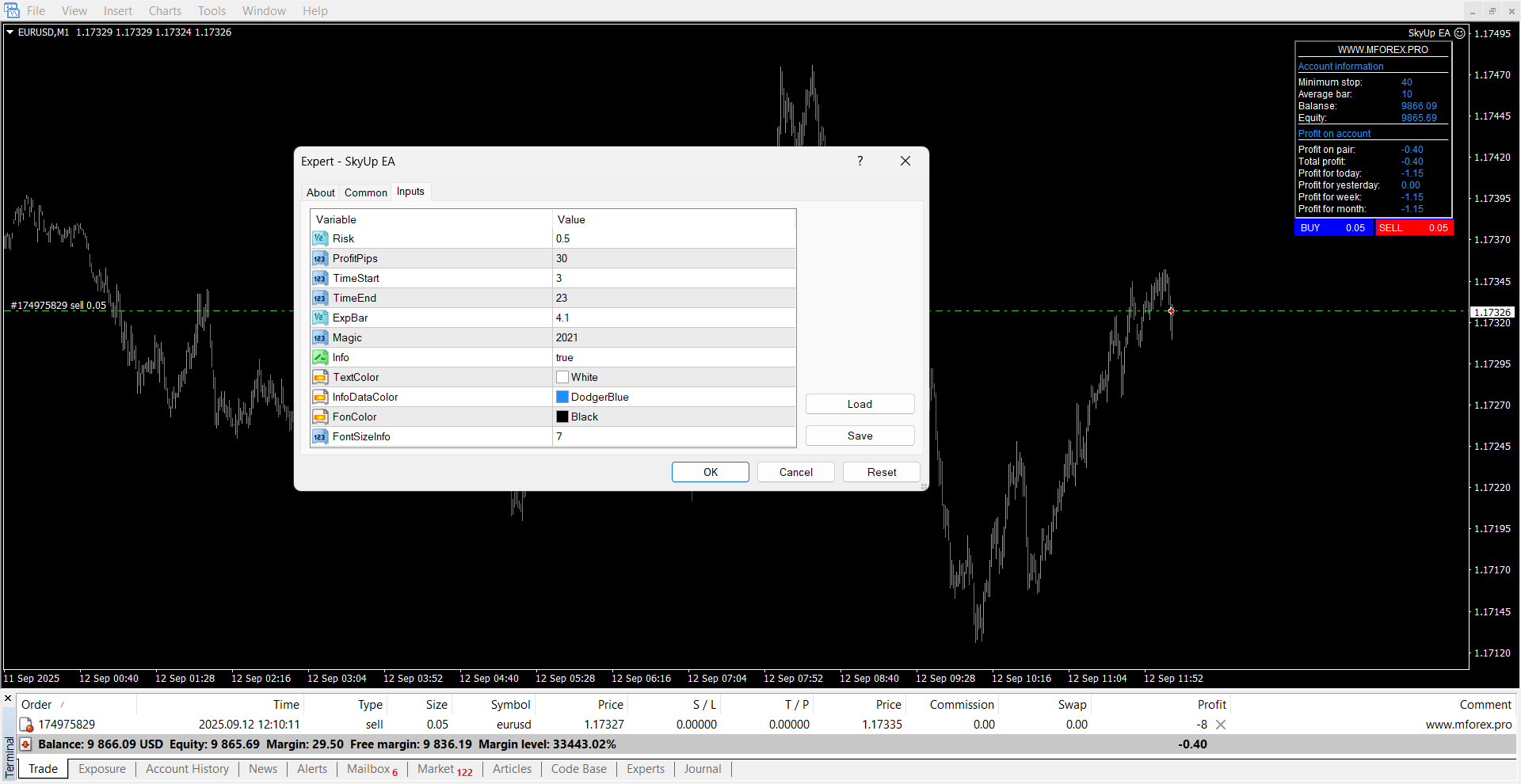This screenshot has height=784, width=1521.
Task: Click the close-order X icon beside profit
Action: click(x=1221, y=725)
